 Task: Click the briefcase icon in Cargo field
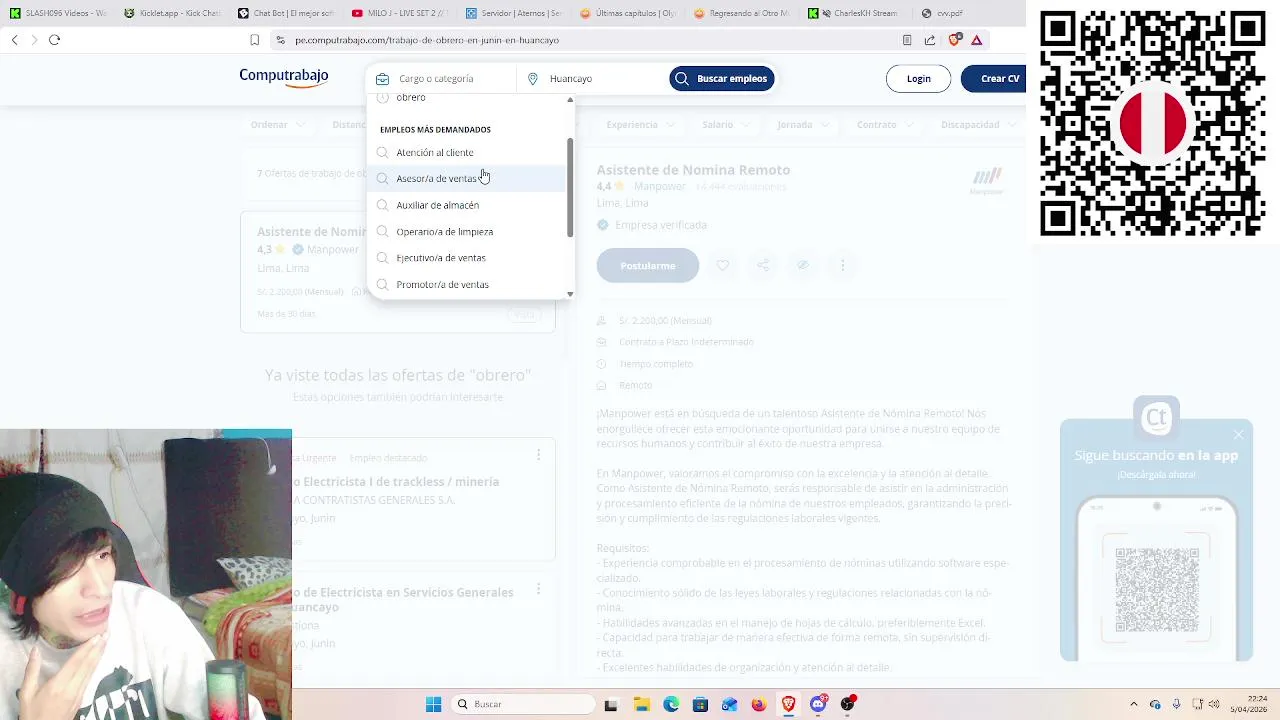click(x=382, y=79)
